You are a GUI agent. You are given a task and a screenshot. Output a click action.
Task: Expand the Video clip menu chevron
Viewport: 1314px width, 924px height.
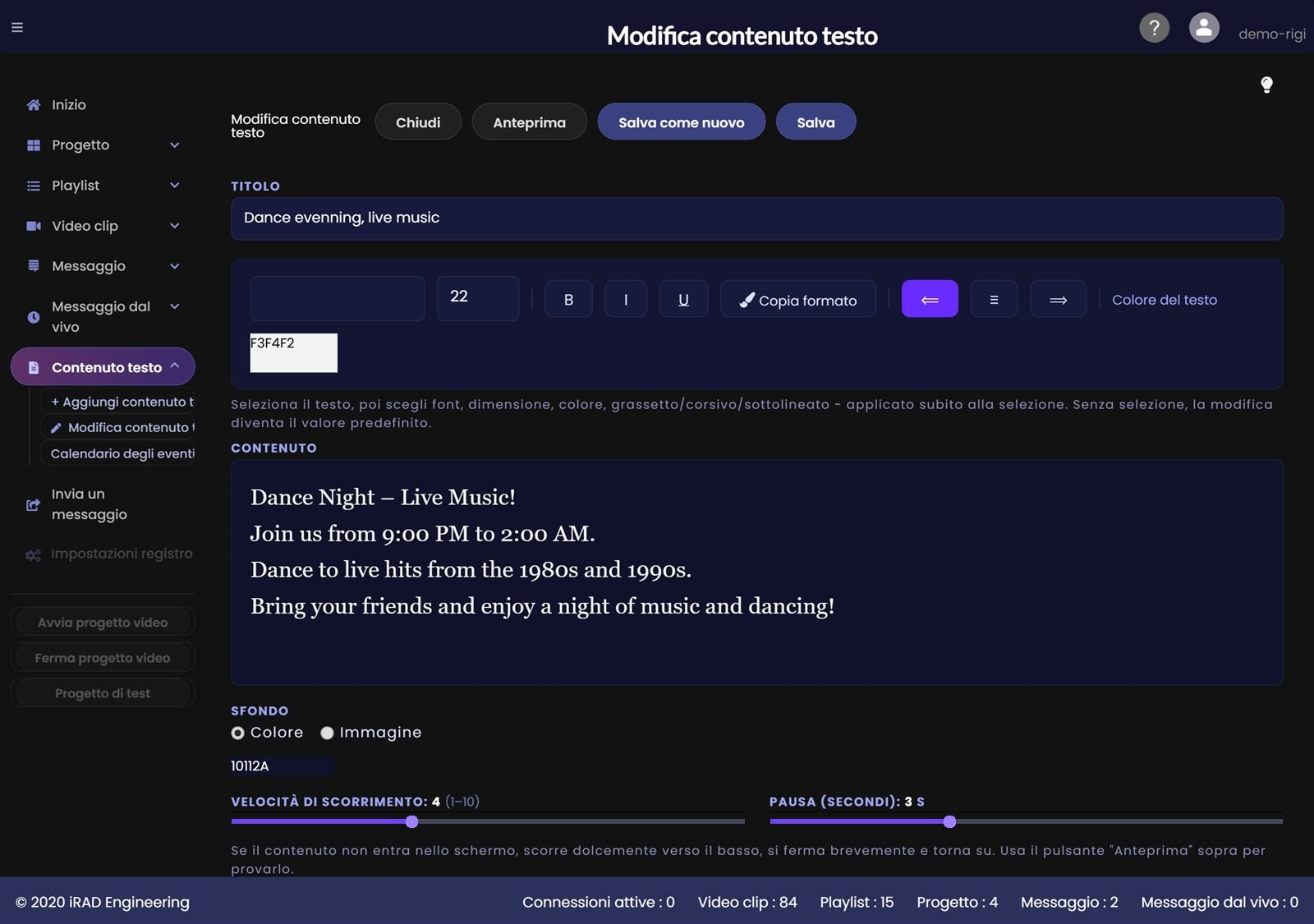[175, 226]
